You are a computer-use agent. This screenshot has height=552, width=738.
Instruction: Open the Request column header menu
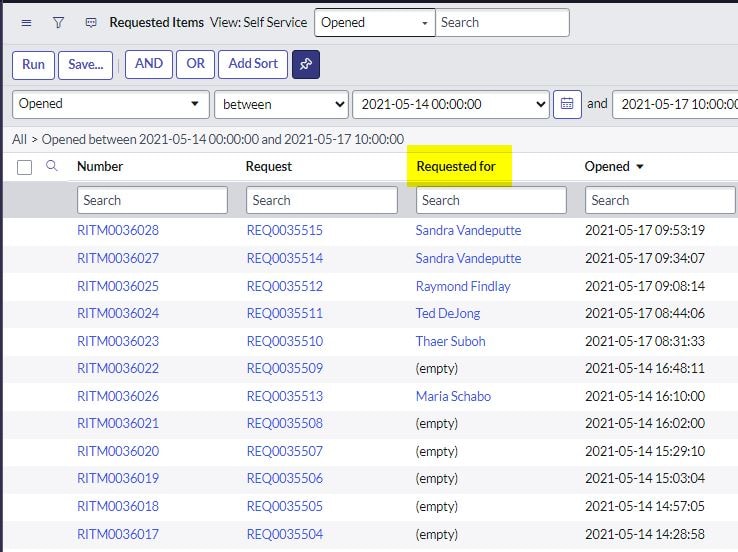coord(269,167)
